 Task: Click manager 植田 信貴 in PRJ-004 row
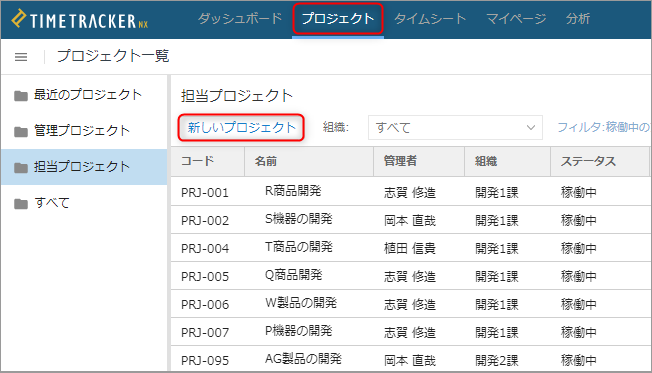(x=410, y=249)
